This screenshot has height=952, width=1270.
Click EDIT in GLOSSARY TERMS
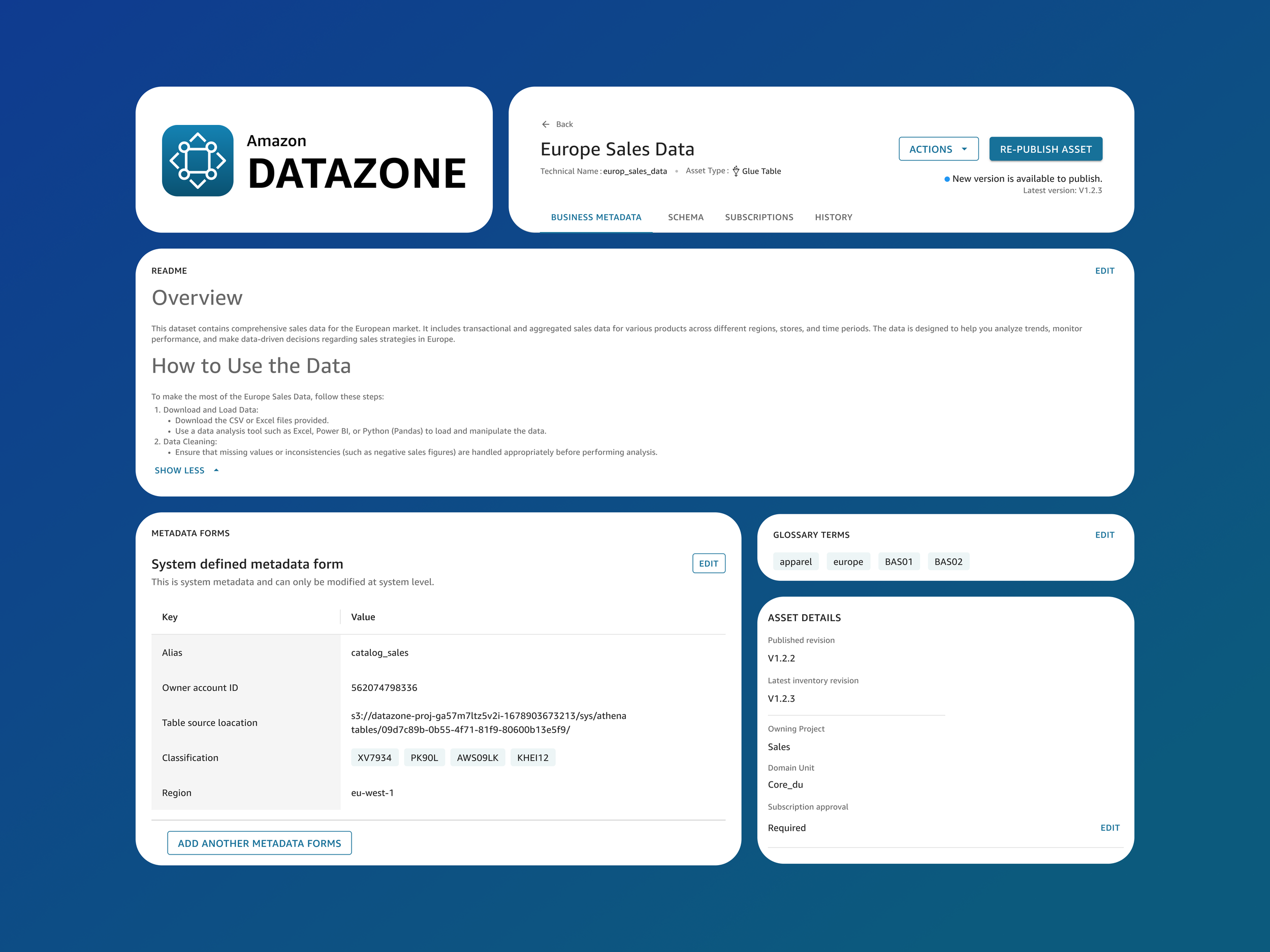(1105, 535)
